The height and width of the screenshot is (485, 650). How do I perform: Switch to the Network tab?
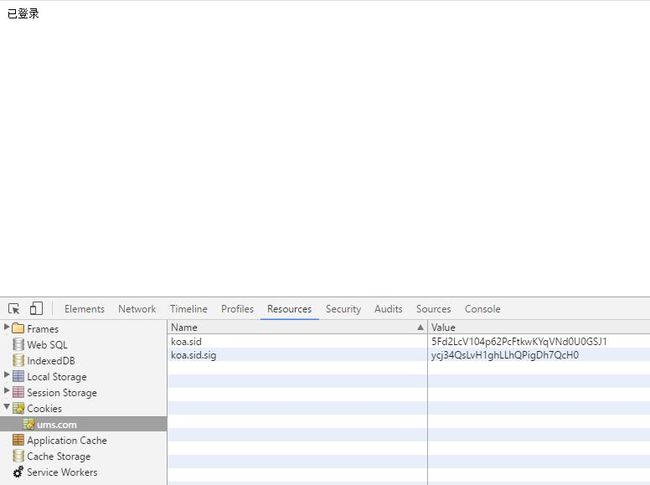click(x=137, y=309)
